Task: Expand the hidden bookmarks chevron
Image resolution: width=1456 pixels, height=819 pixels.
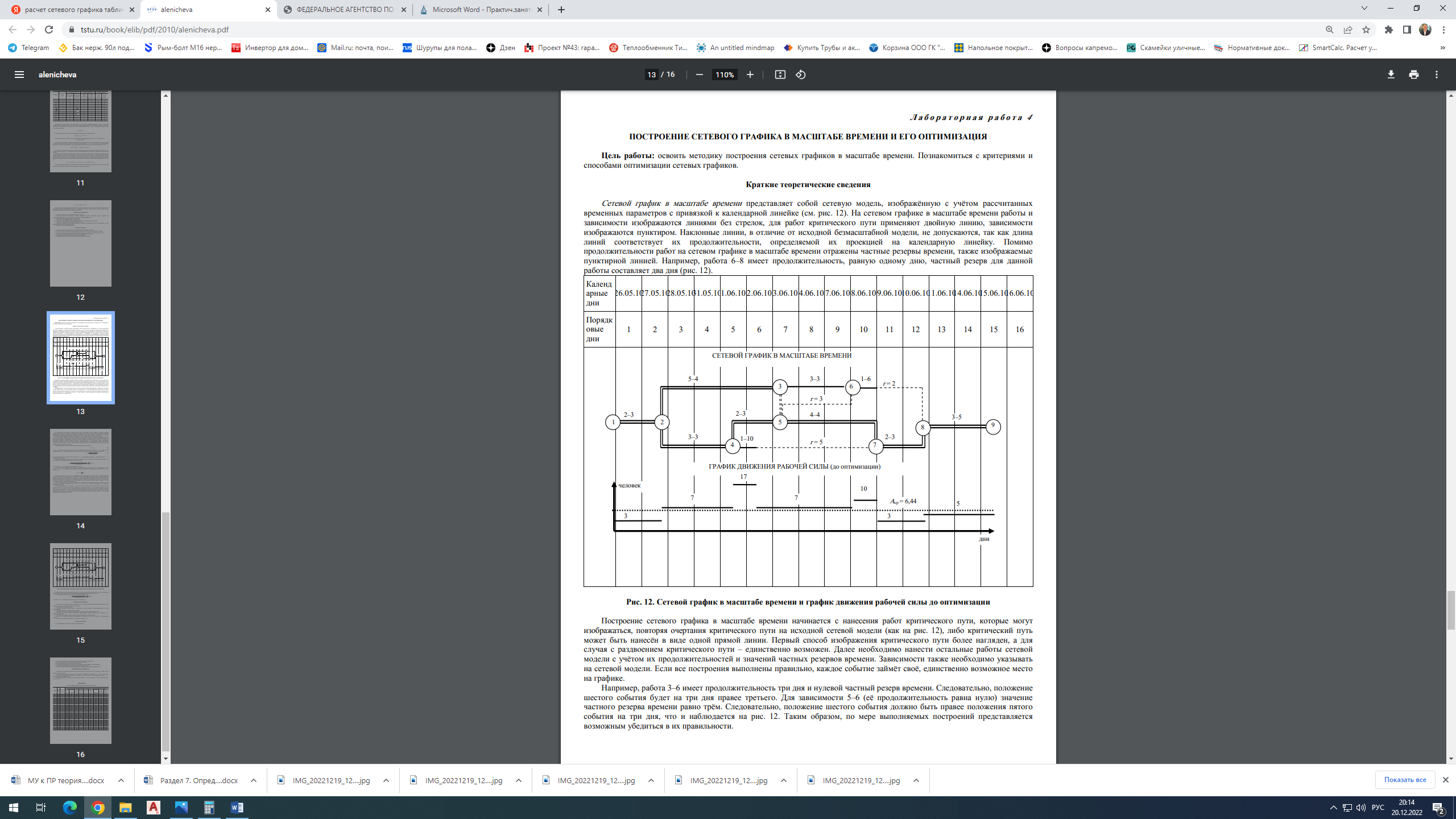Action: point(1442,48)
